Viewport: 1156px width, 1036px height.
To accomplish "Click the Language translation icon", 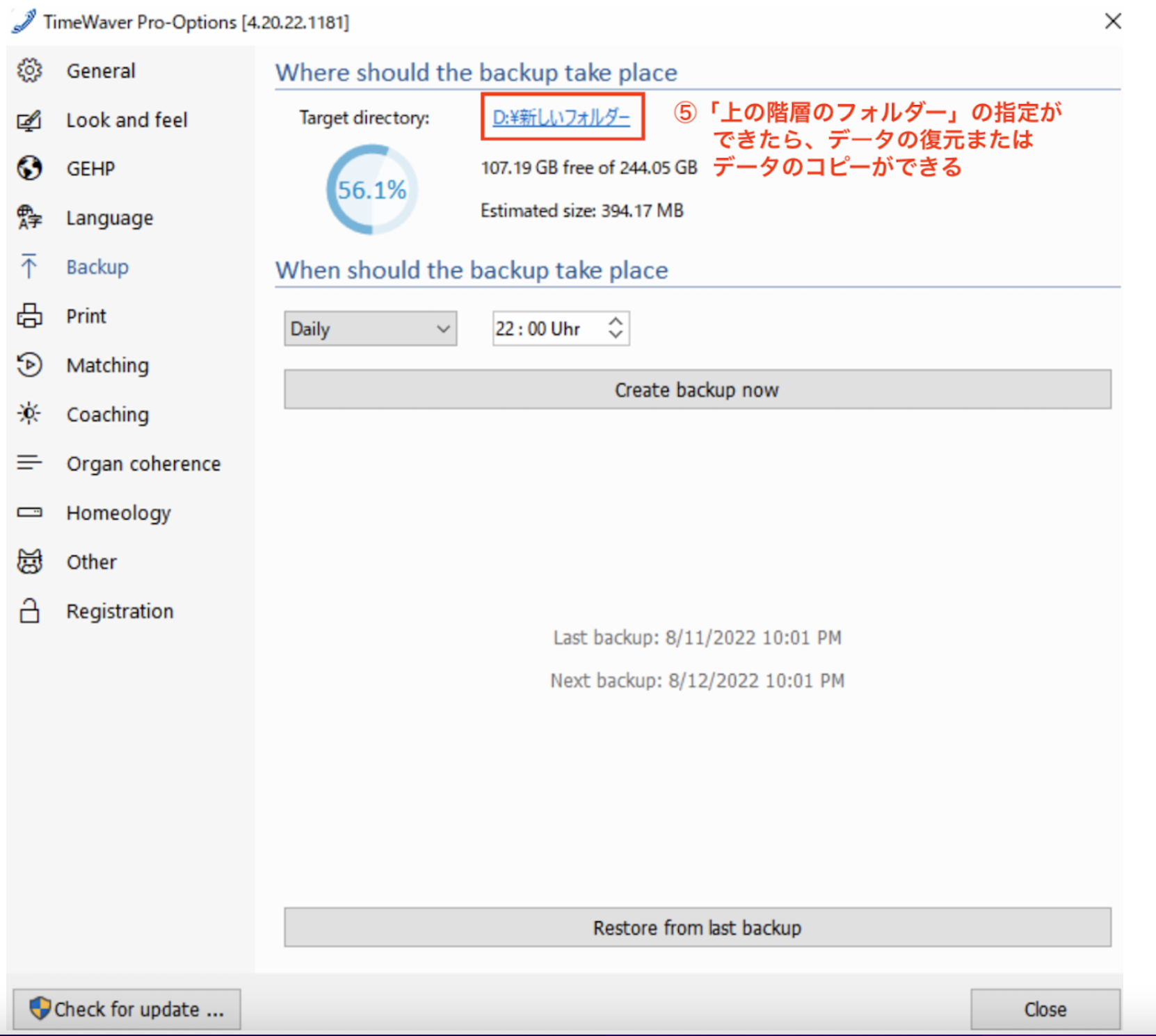I will point(29,218).
